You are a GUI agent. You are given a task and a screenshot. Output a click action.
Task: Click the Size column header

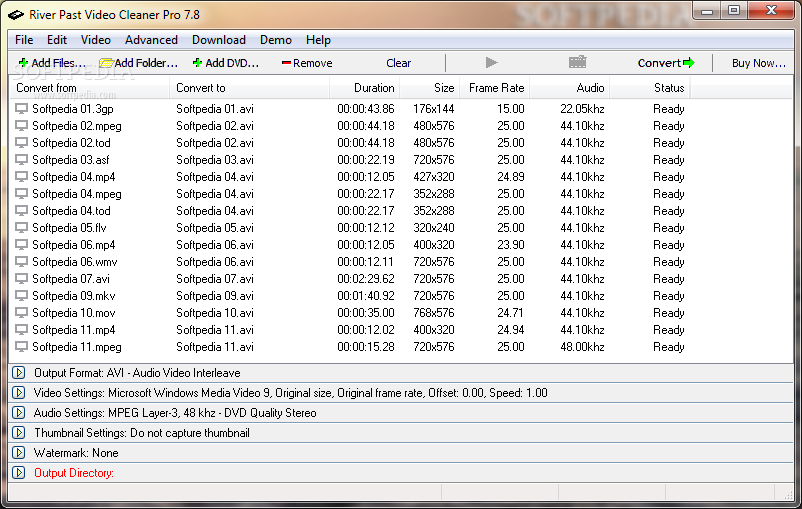point(430,87)
